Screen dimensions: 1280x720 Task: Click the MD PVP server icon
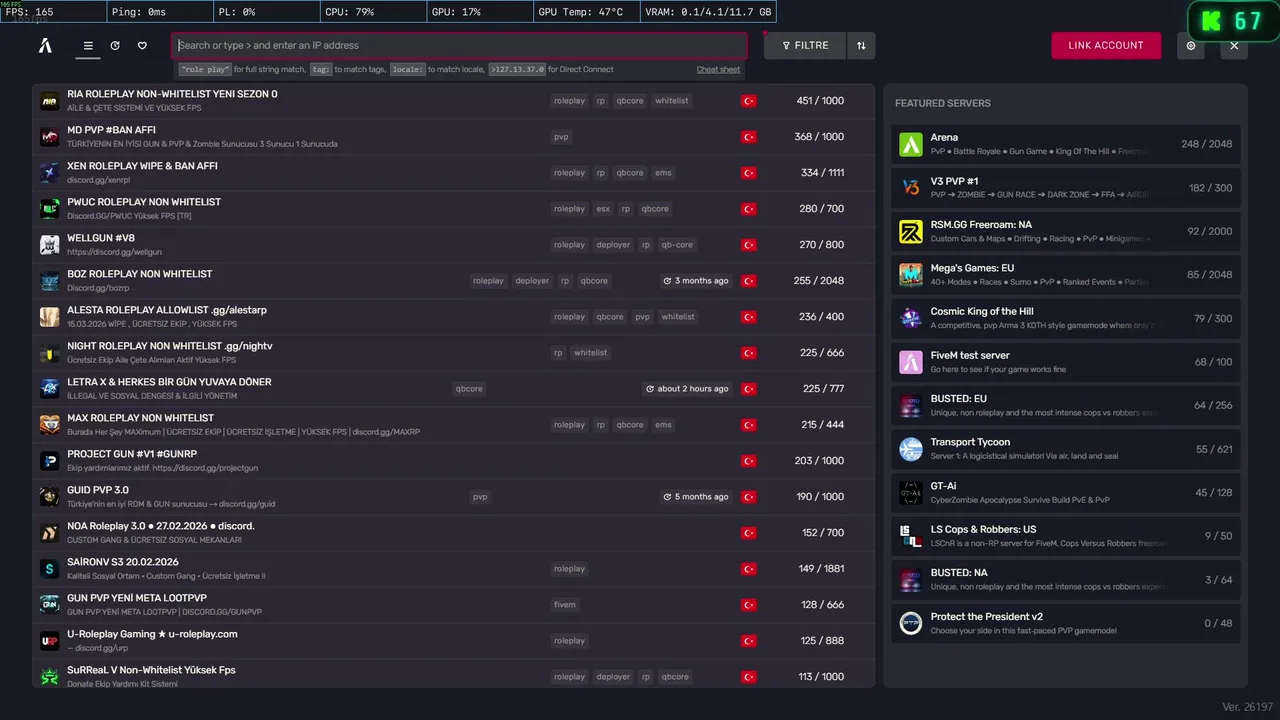tap(50, 137)
